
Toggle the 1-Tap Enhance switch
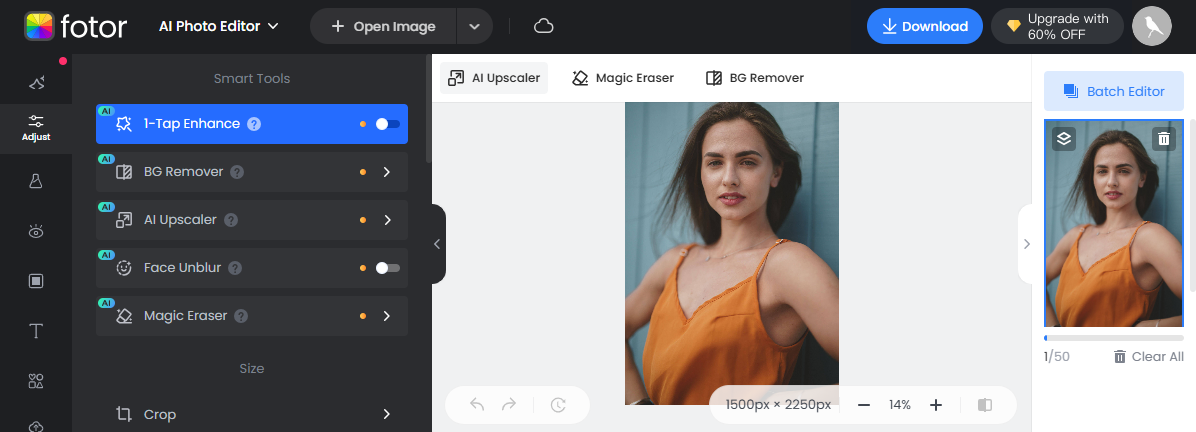pos(387,124)
